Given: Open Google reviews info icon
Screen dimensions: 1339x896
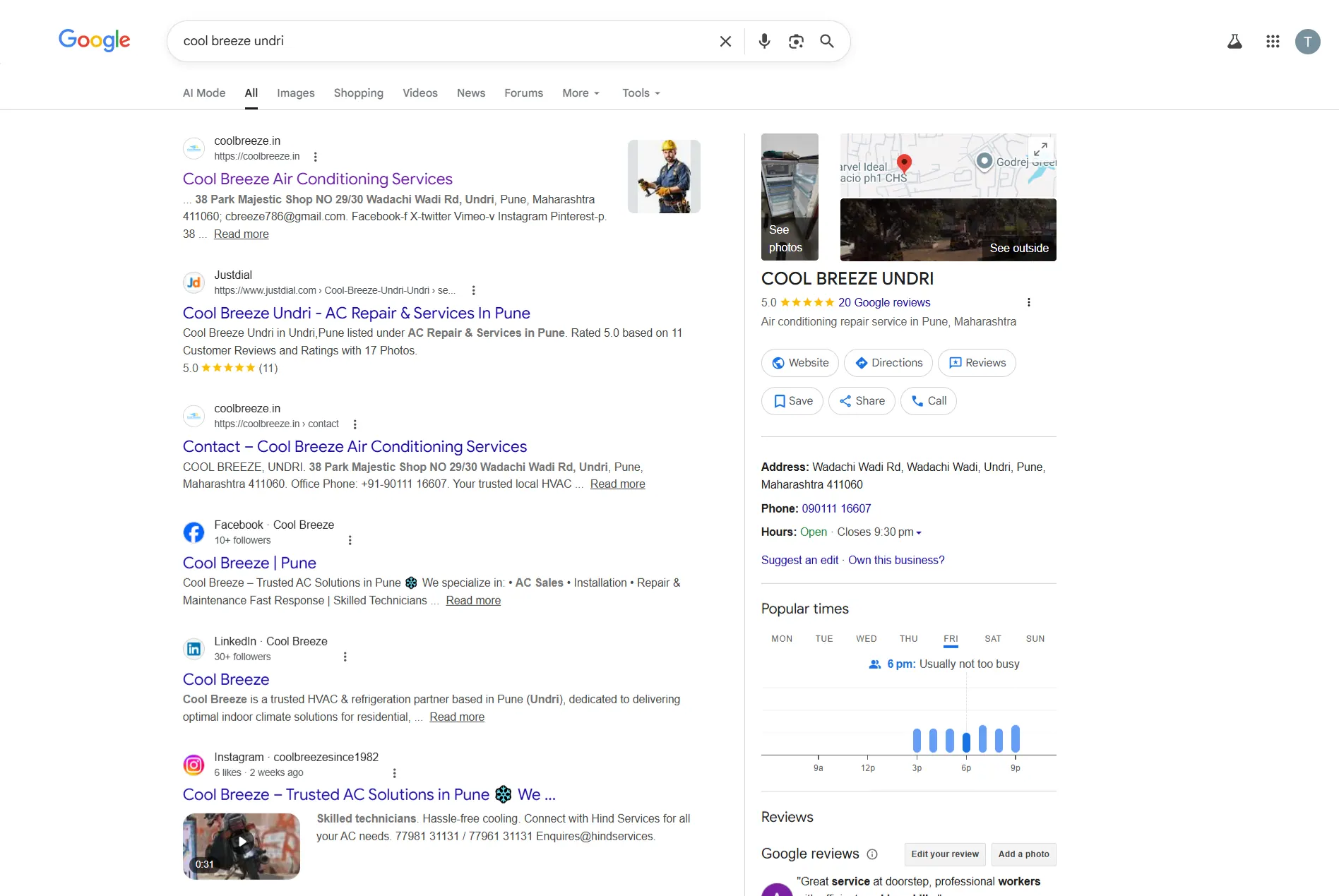Looking at the screenshot, I should 872,854.
